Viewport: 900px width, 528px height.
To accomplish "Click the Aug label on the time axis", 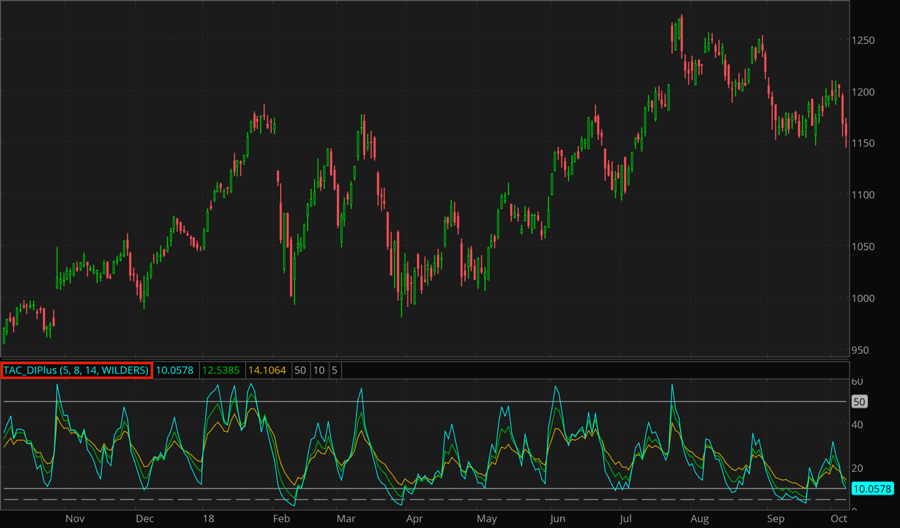I will coord(698,519).
